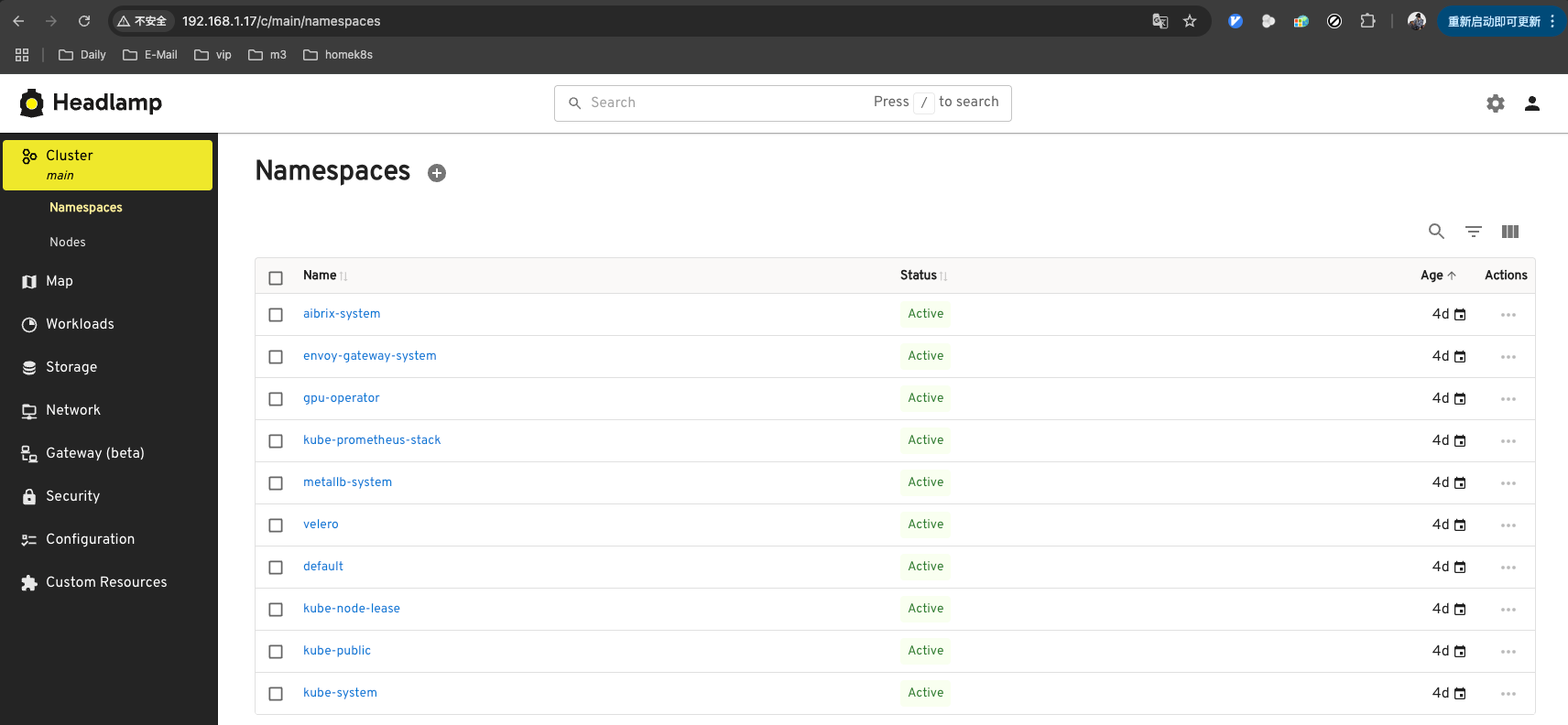Open actions menu for kube-prometheus-stack
This screenshot has width=1568, height=725.
[x=1508, y=441]
